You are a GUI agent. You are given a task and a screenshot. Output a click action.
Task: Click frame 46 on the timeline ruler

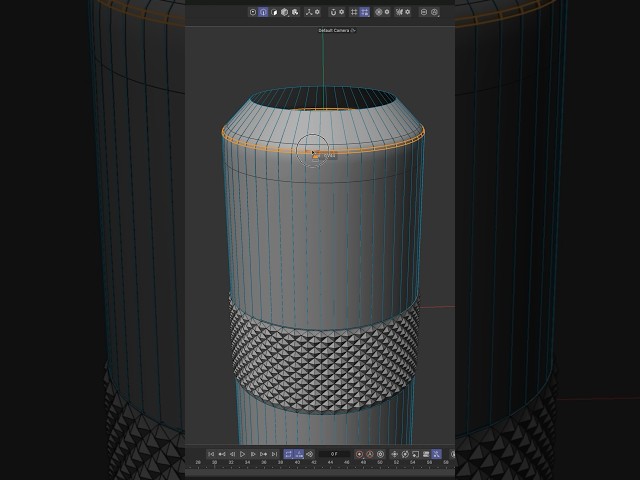click(347, 462)
